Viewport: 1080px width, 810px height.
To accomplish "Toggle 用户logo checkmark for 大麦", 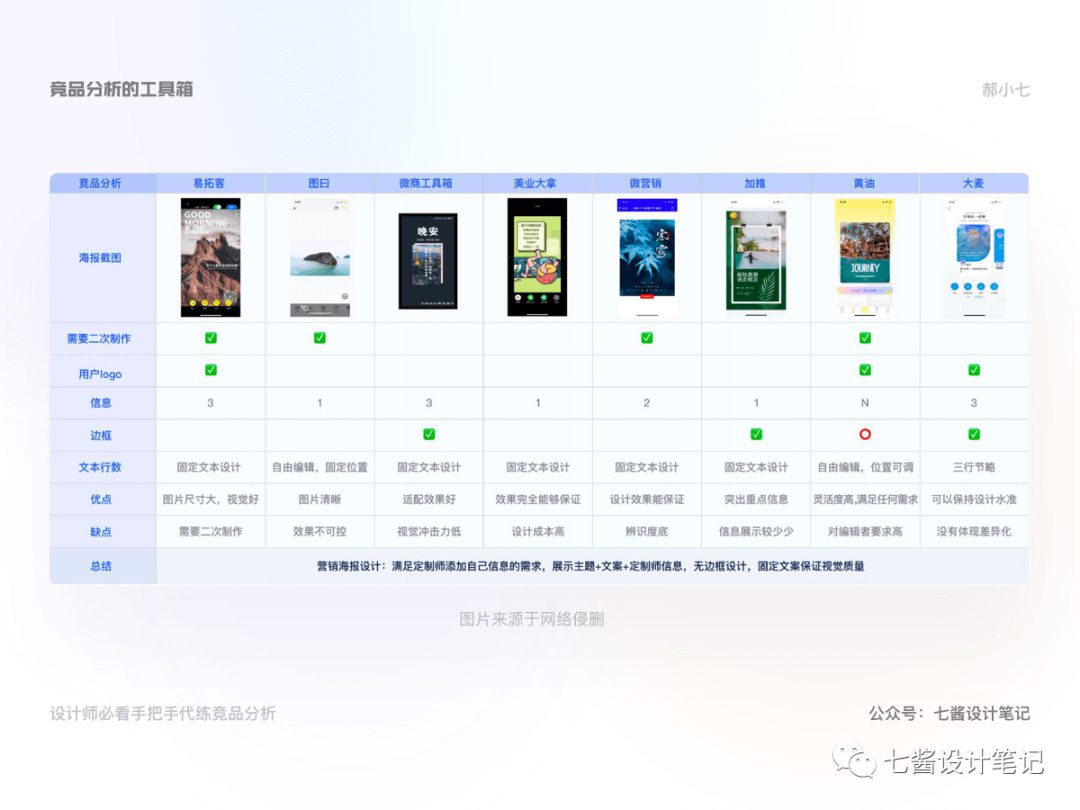I will coord(974,370).
